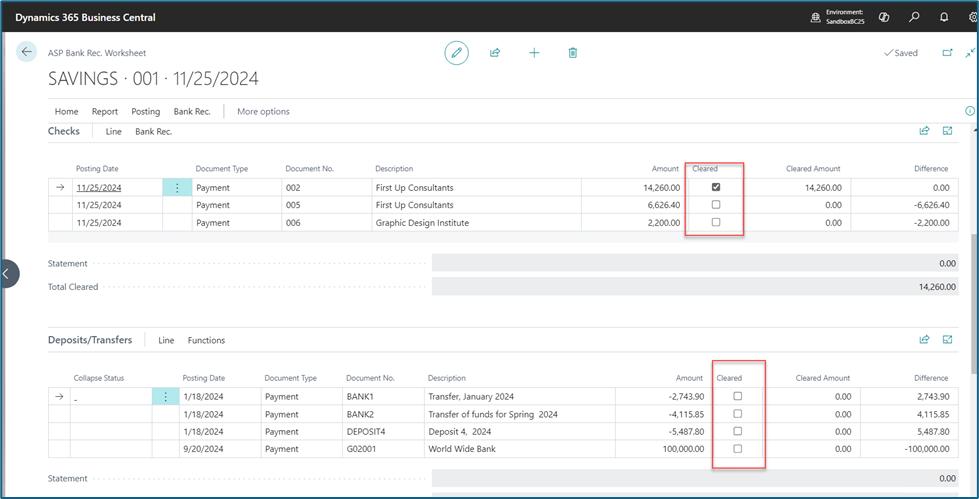
Task: Sort by Checks Description column header
Action: (x=394, y=169)
